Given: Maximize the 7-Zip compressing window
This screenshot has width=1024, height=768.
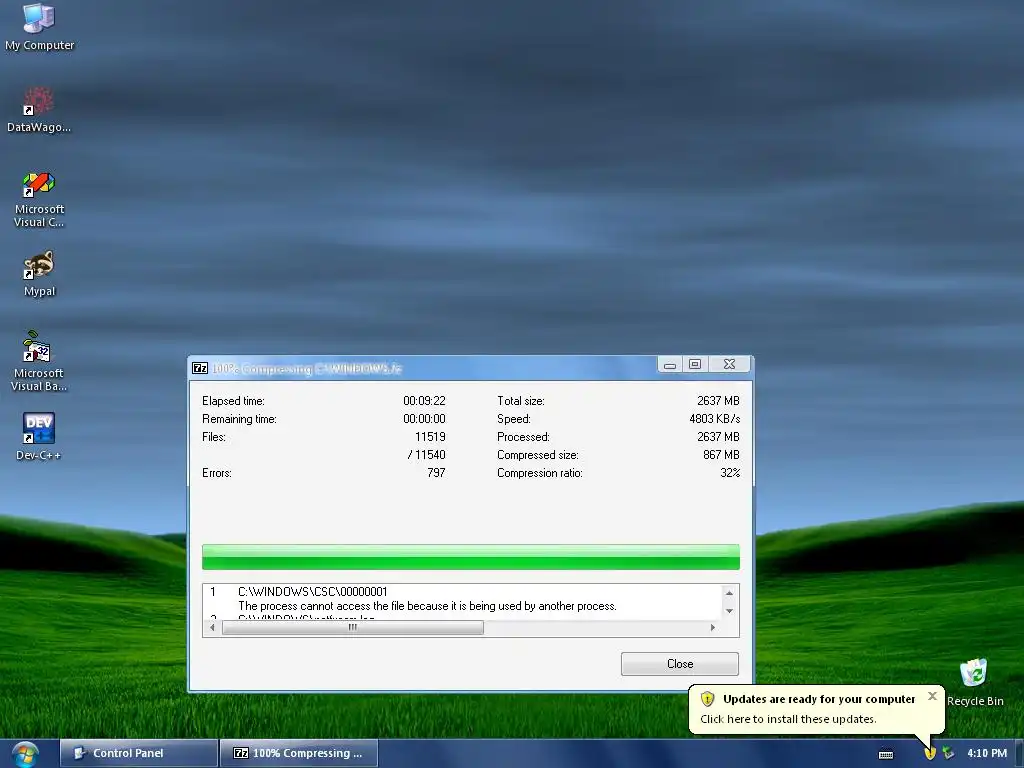Looking at the screenshot, I should (695, 364).
